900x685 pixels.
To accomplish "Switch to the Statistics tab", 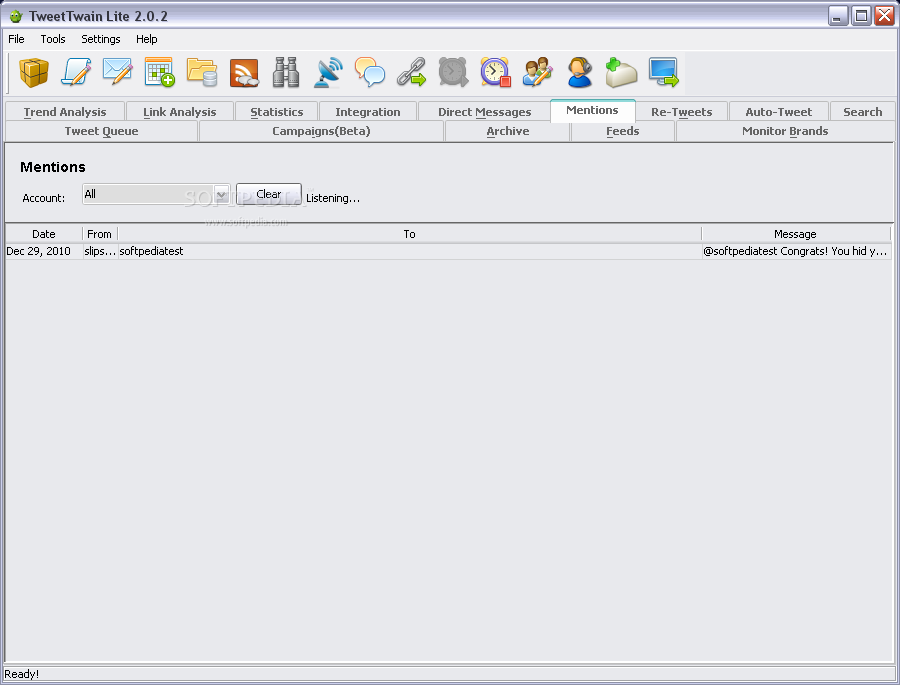I will point(277,112).
